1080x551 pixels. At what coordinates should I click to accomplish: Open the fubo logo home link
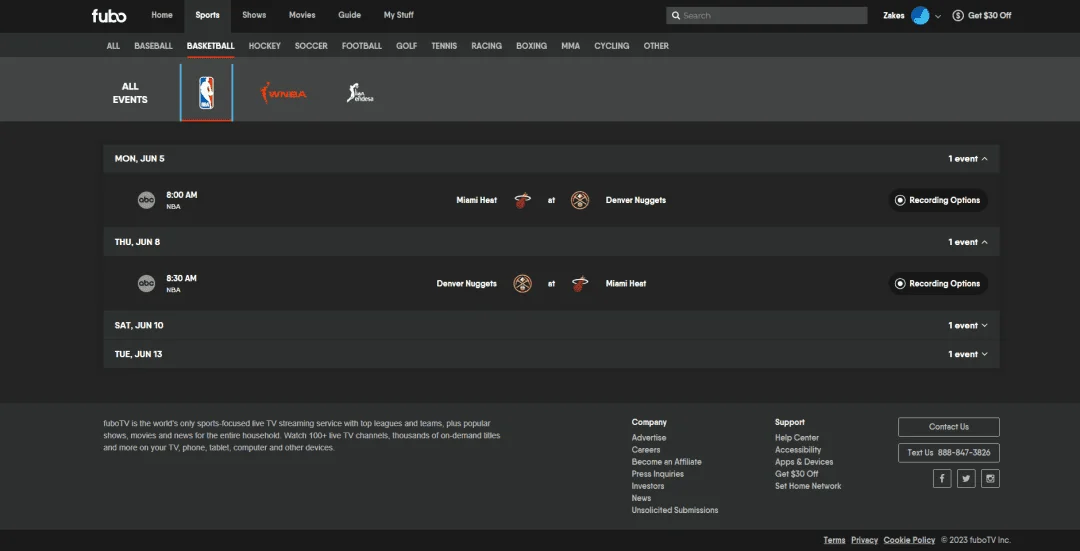[x=109, y=15]
